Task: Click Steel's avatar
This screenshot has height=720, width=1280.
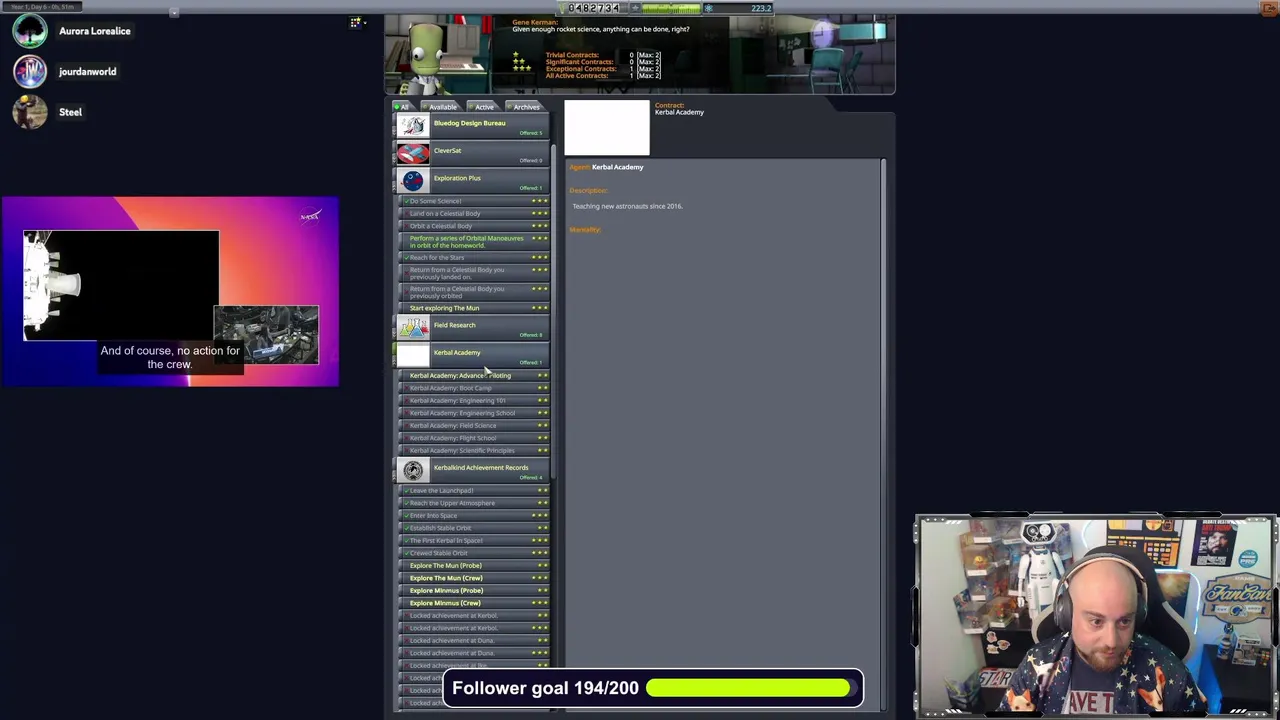Action: tap(30, 112)
